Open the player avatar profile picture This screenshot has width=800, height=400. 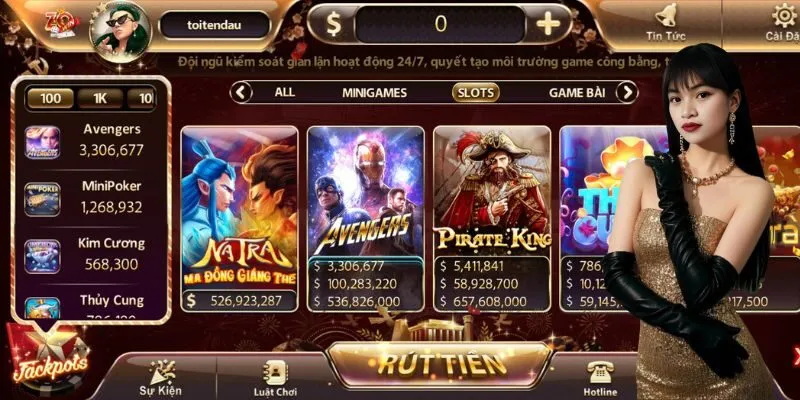coord(120,32)
